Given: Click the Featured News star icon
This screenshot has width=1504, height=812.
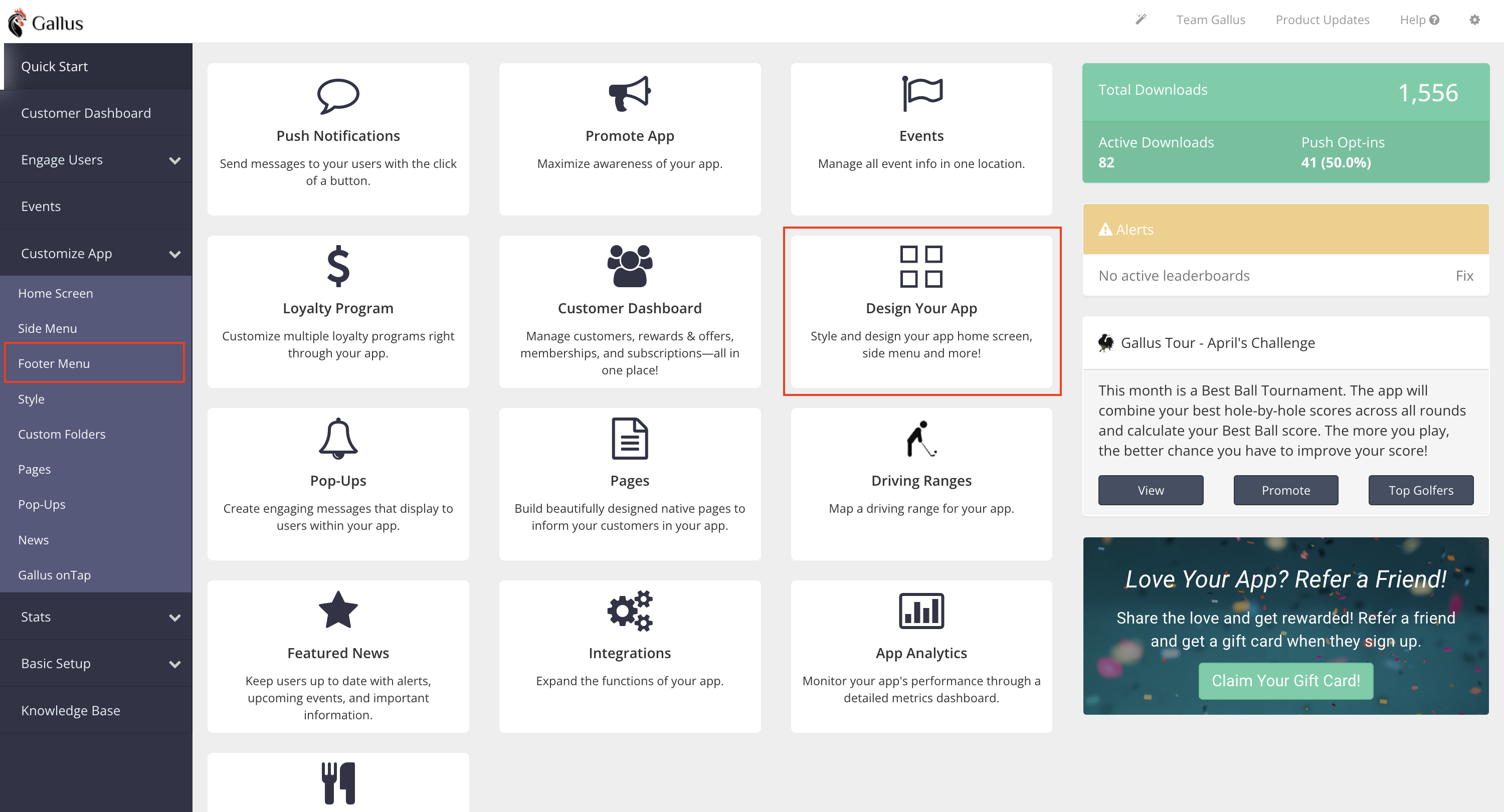Looking at the screenshot, I should pyautogui.click(x=338, y=610).
